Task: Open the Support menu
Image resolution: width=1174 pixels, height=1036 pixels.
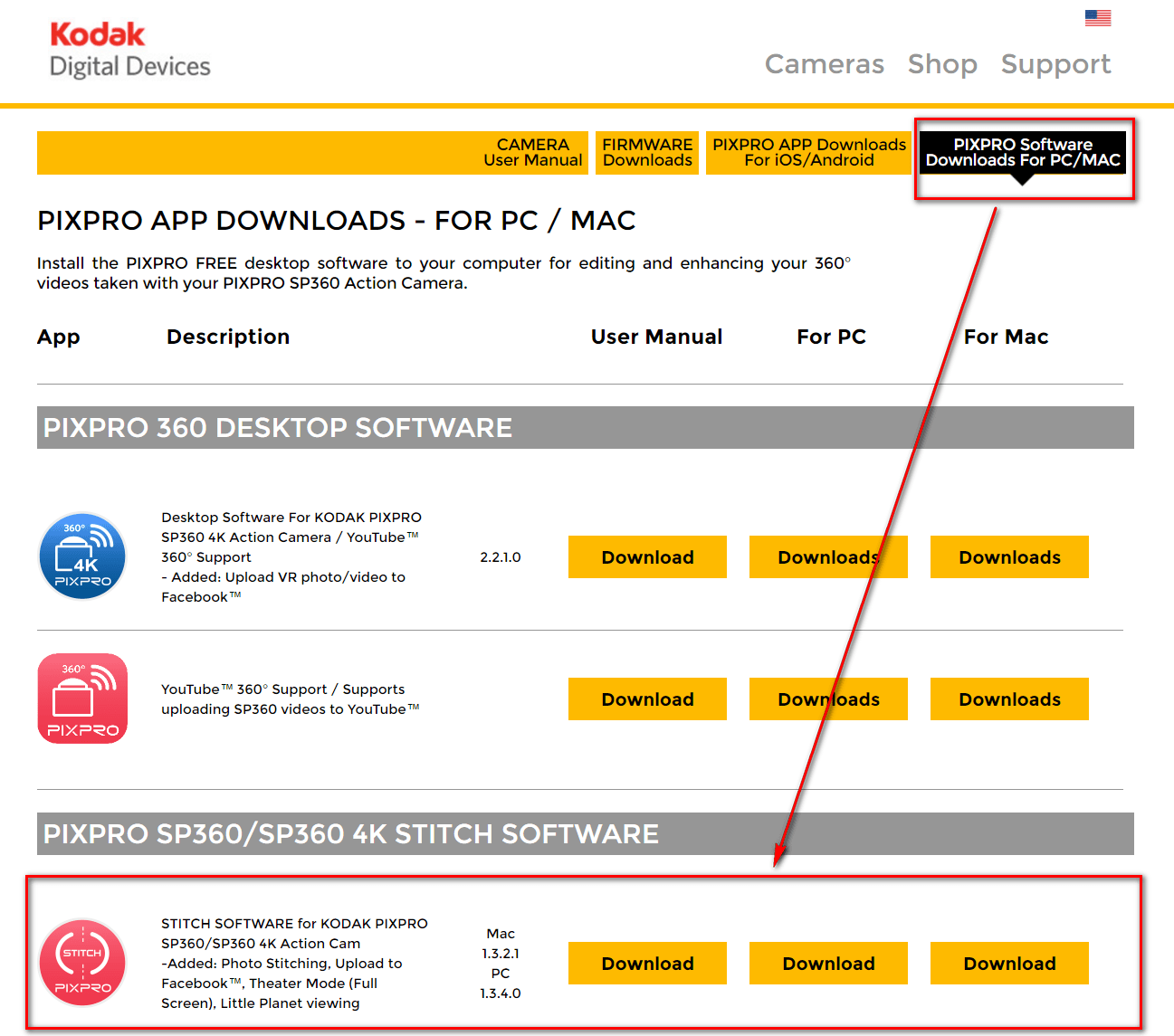Action: (1055, 64)
